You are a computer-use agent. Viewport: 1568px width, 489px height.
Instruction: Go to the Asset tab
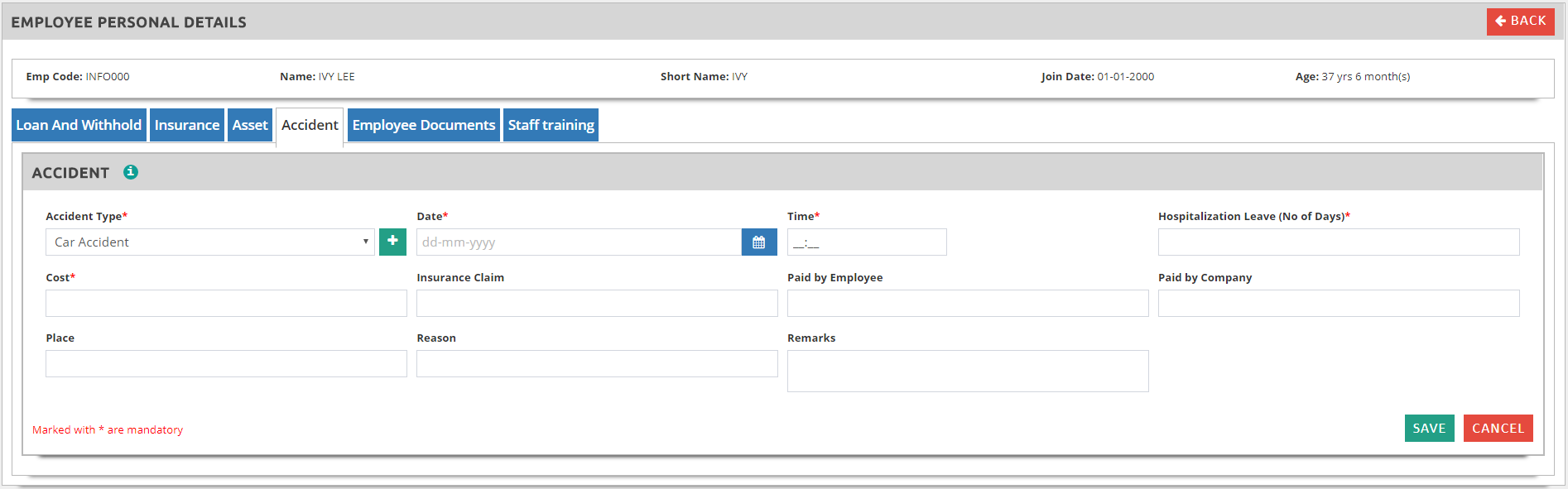(x=250, y=125)
